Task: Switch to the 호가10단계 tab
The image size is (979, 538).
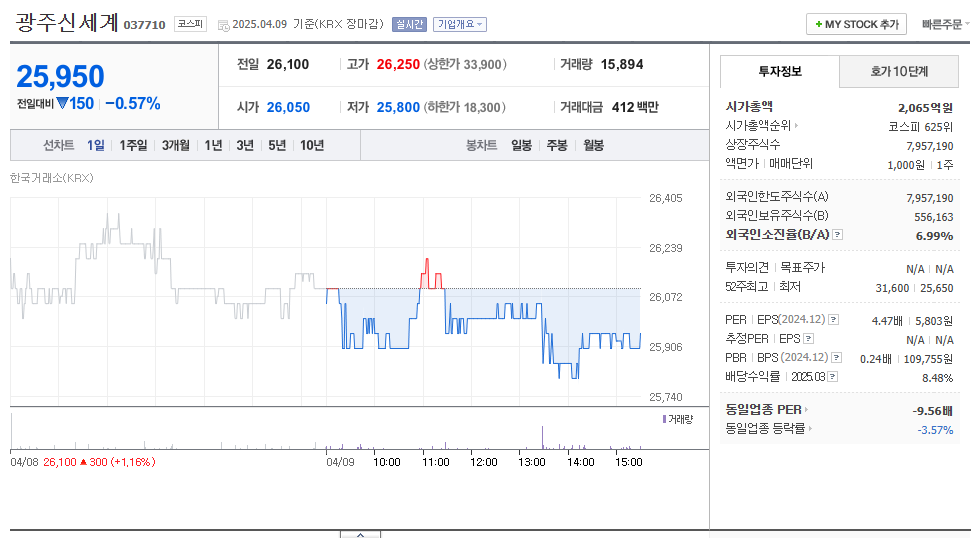Action: (x=899, y=71)
